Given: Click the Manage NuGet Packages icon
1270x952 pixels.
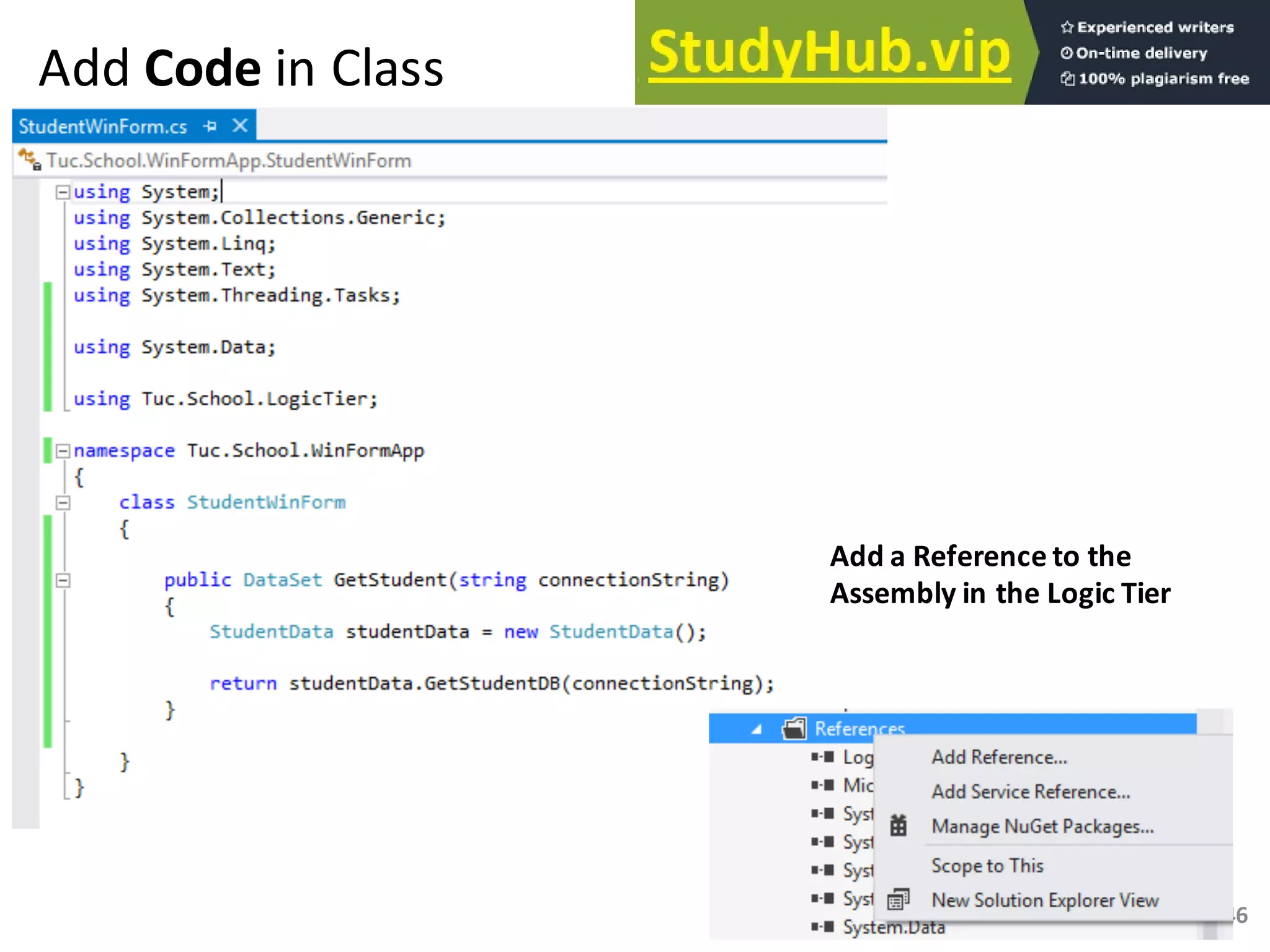Looking at the screenshot, I should point(898,826).
